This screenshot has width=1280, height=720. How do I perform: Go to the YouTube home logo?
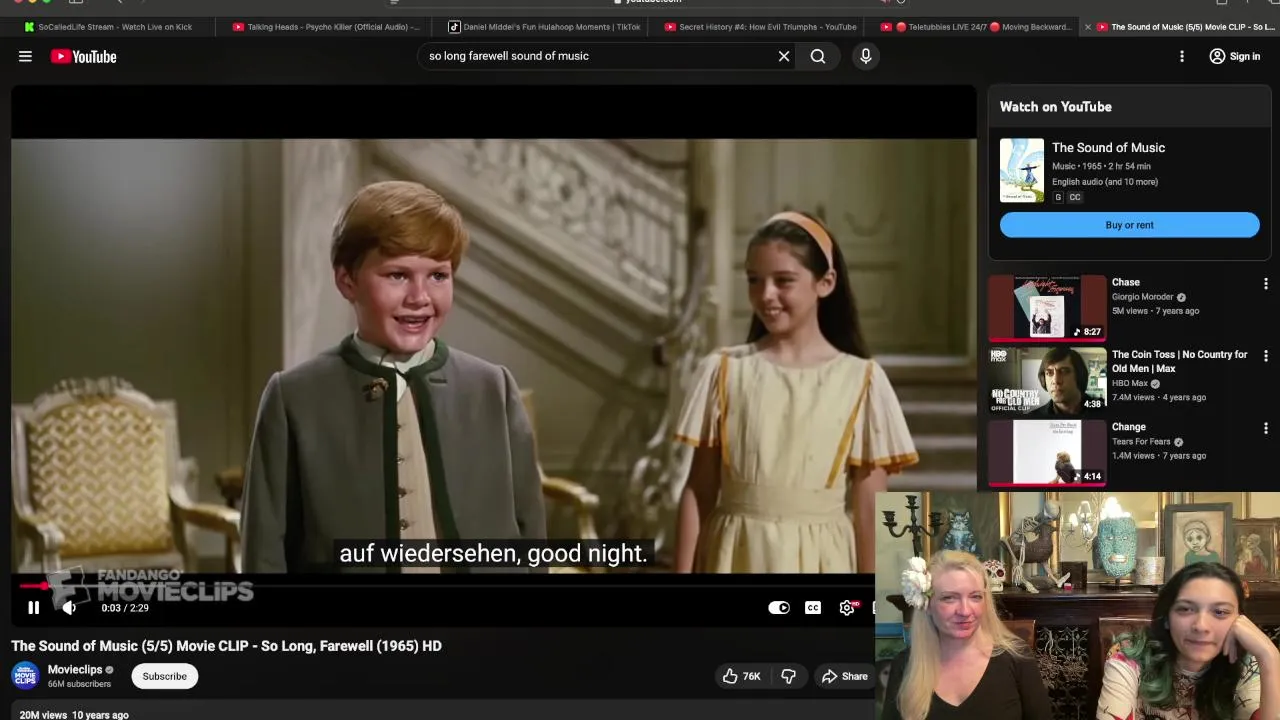click(84, 57)
